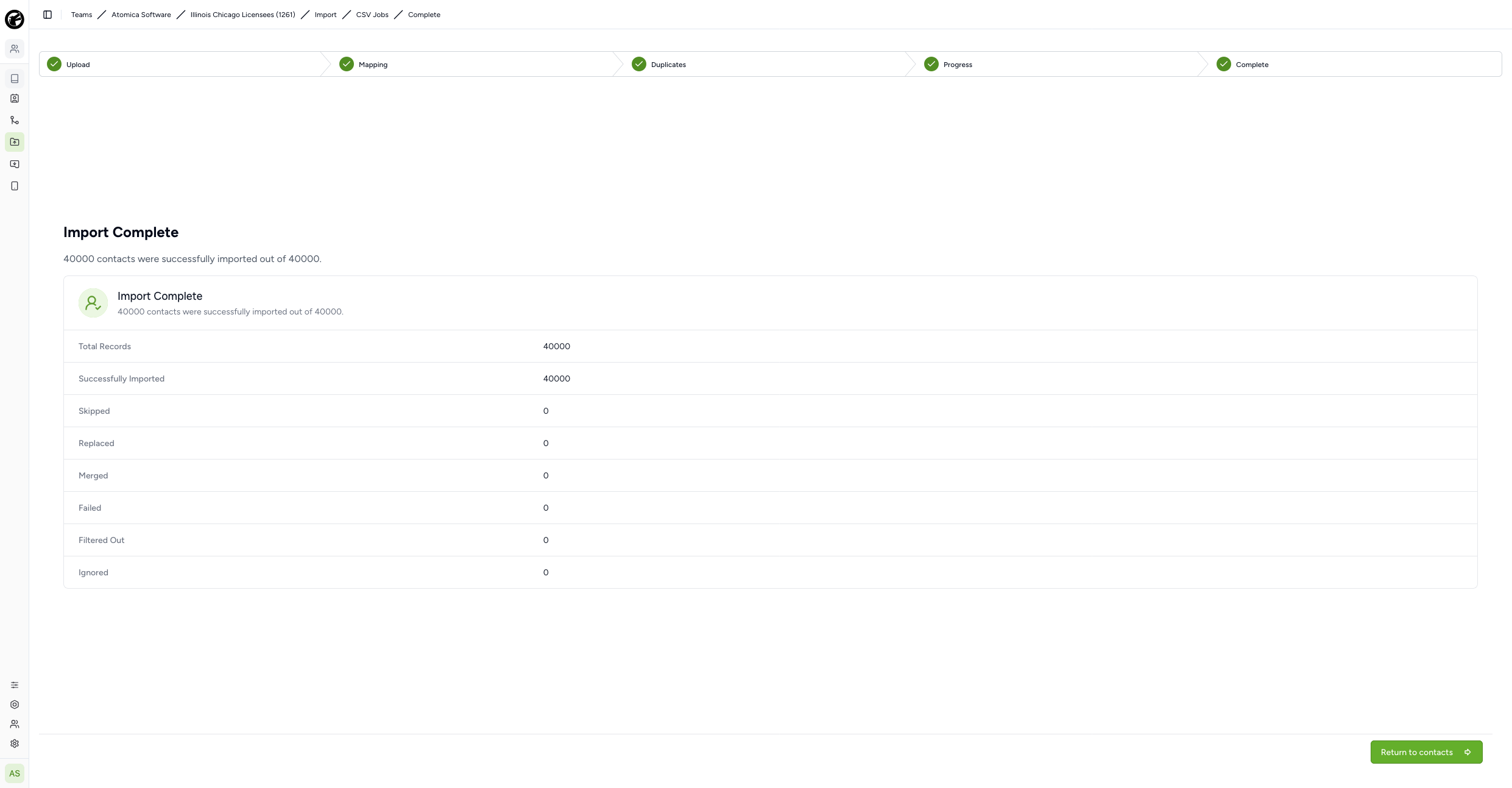
Task: Open the Teams breadcrumb link
Action: point(82,15)
